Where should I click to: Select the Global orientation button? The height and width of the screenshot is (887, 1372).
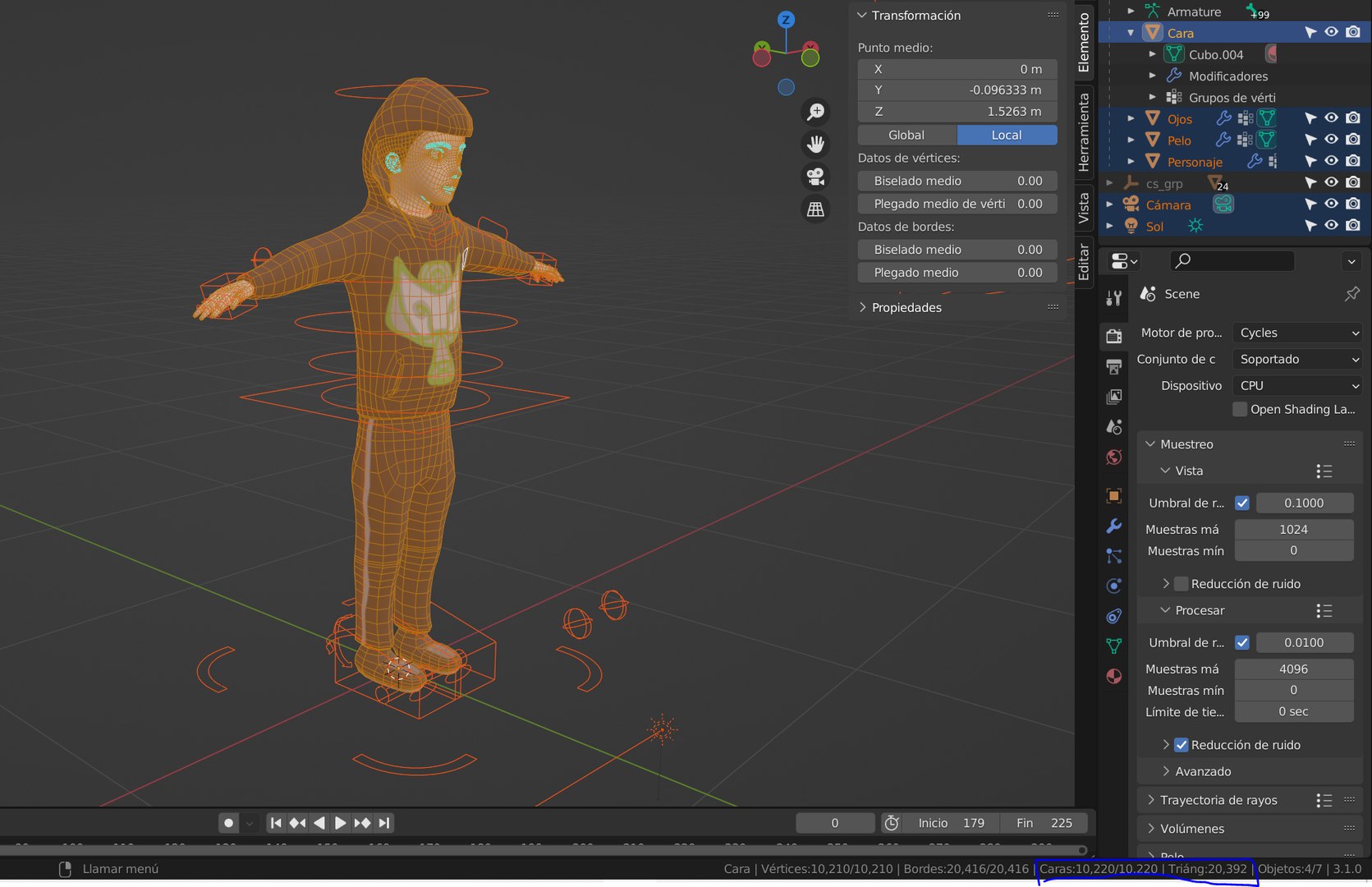coord(907,135)
